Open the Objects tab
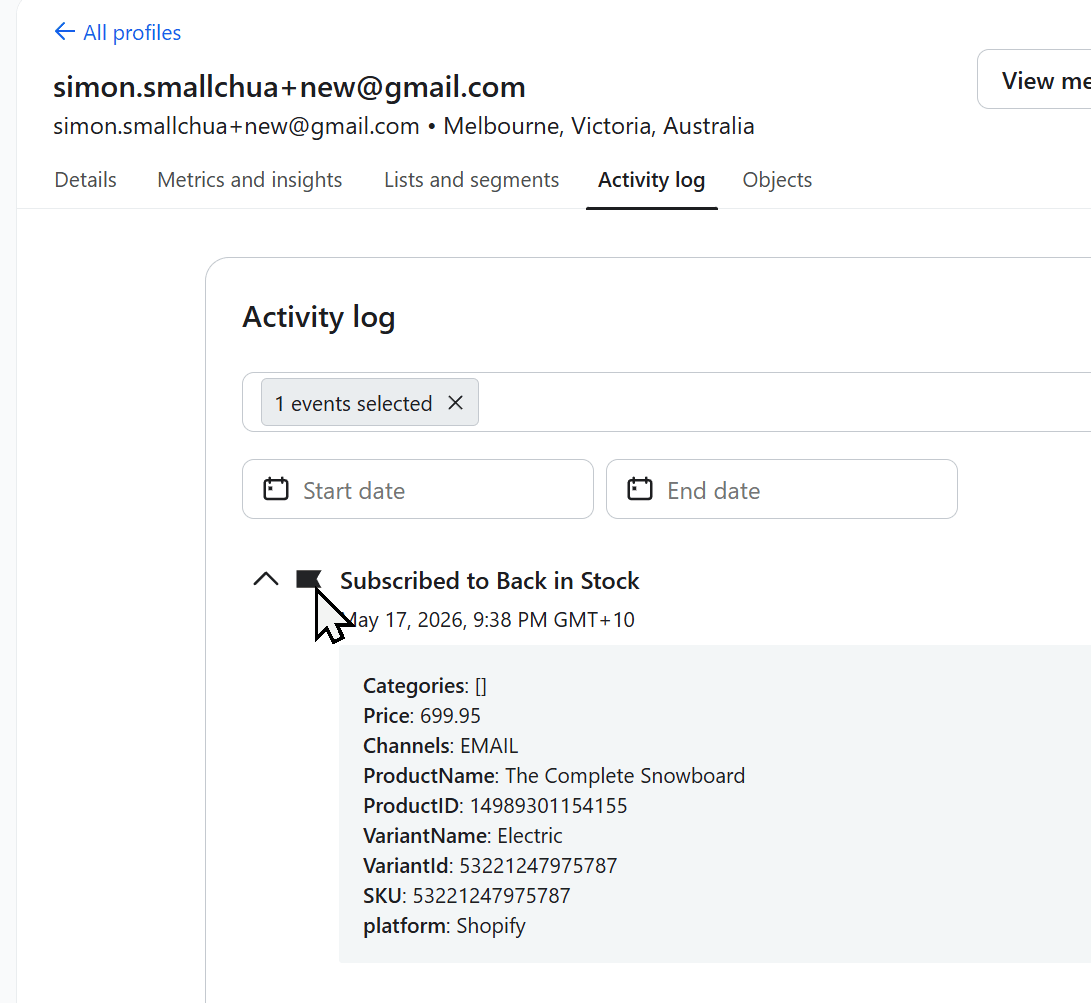Screen dimensions: 1091x1003 [777, 179]
